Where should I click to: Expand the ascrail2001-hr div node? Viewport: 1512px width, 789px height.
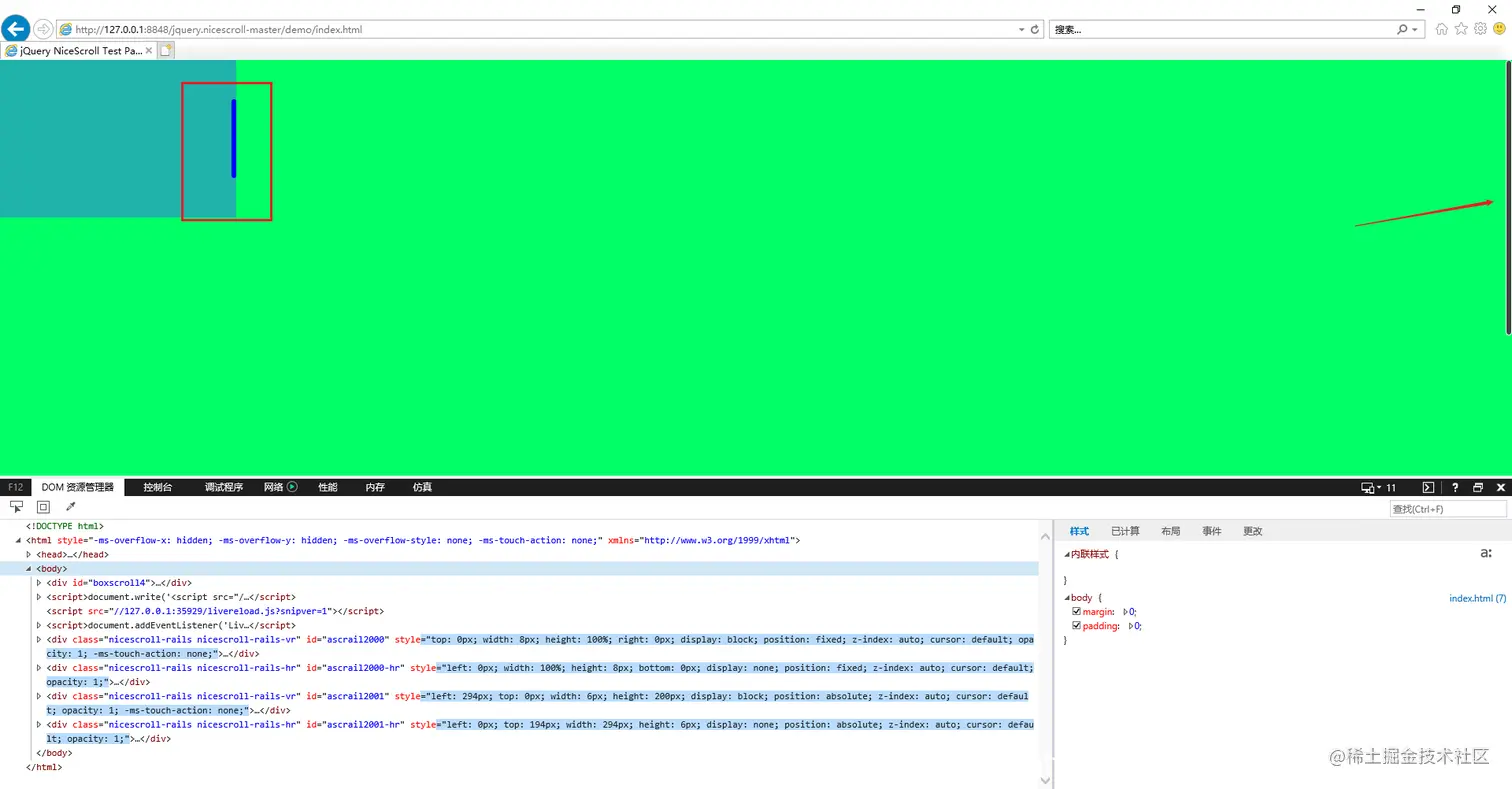pos(39,724)
